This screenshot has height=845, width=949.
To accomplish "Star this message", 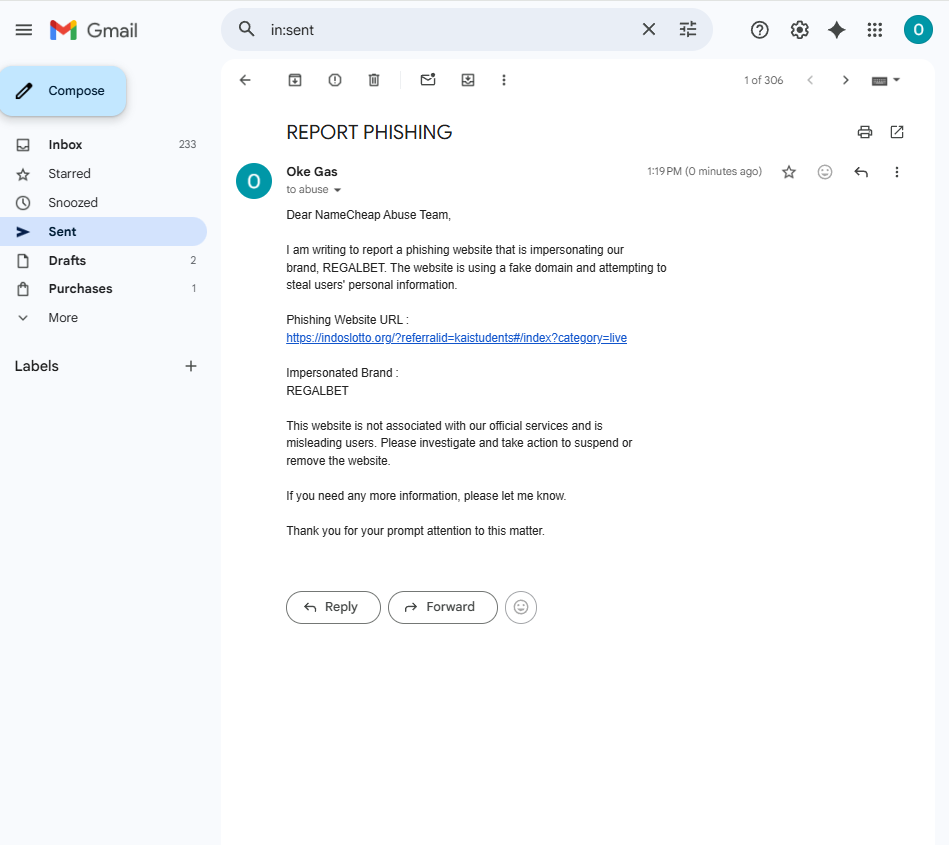I will click(x=789, y=172).
